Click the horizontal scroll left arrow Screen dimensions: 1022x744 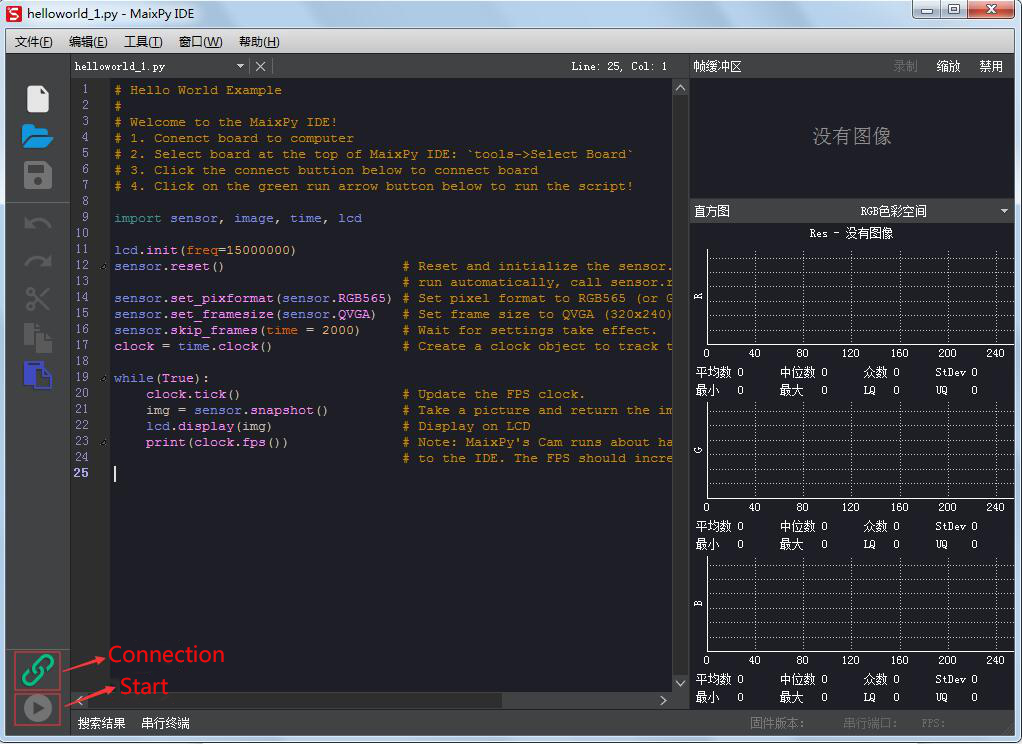(x=80, y=700)
